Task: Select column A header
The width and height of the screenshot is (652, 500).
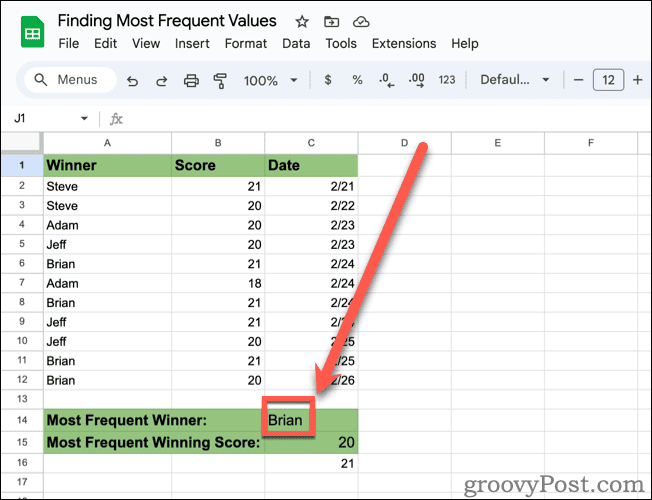Action: pyautogui.click(x=107, y=143)
